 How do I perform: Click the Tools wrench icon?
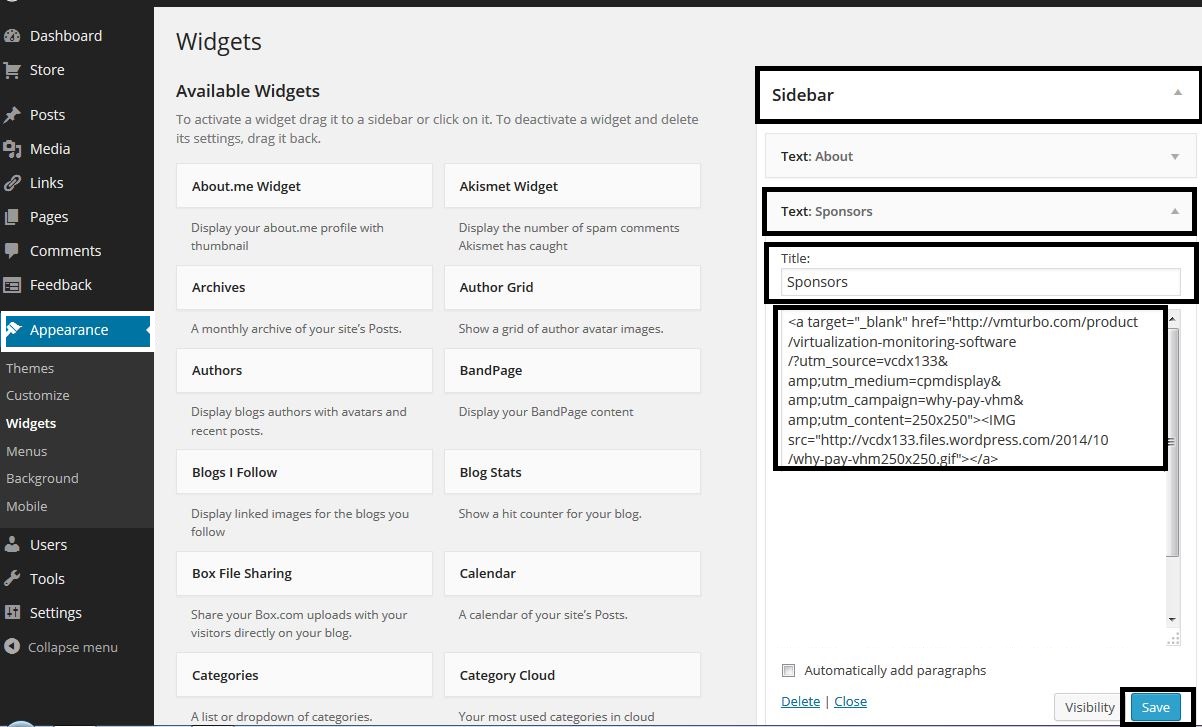[12, 579]
